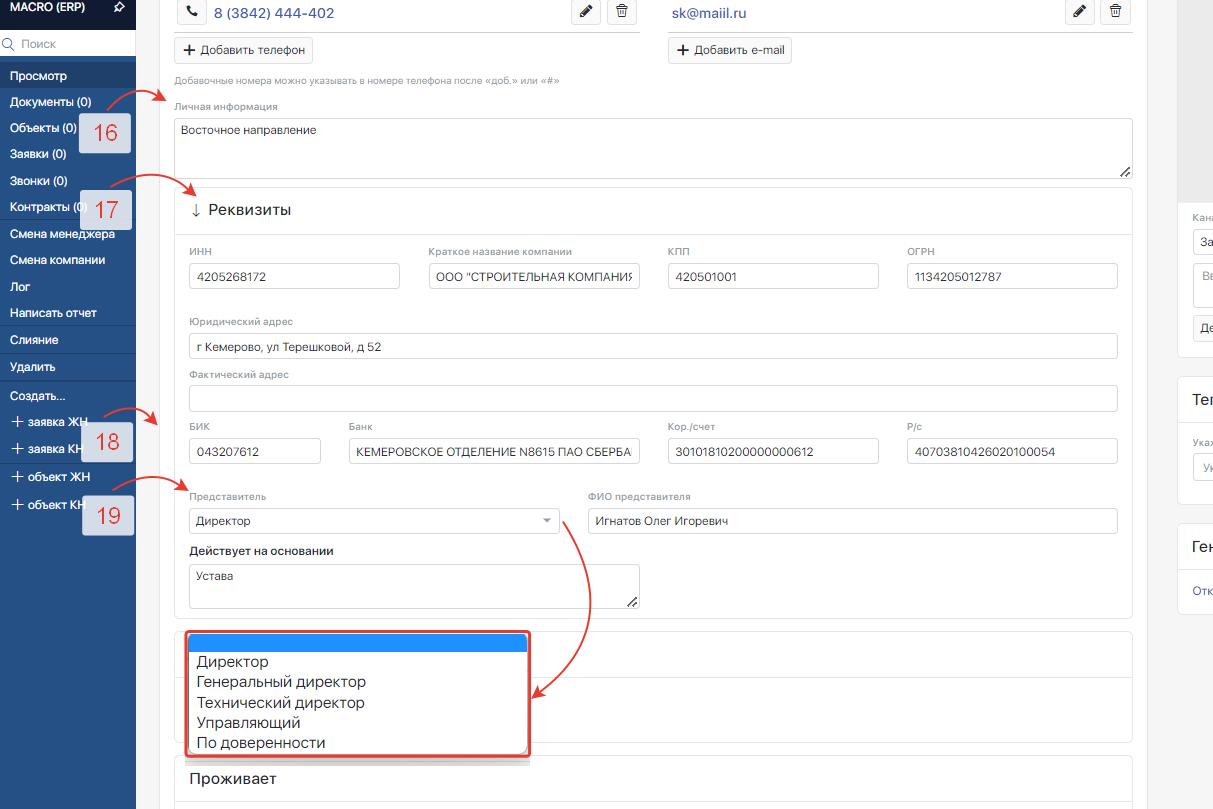Viewport: 1213px width, 809px height.
Task: Open Документы (0) in the sidebar
Action: point(50,102)
